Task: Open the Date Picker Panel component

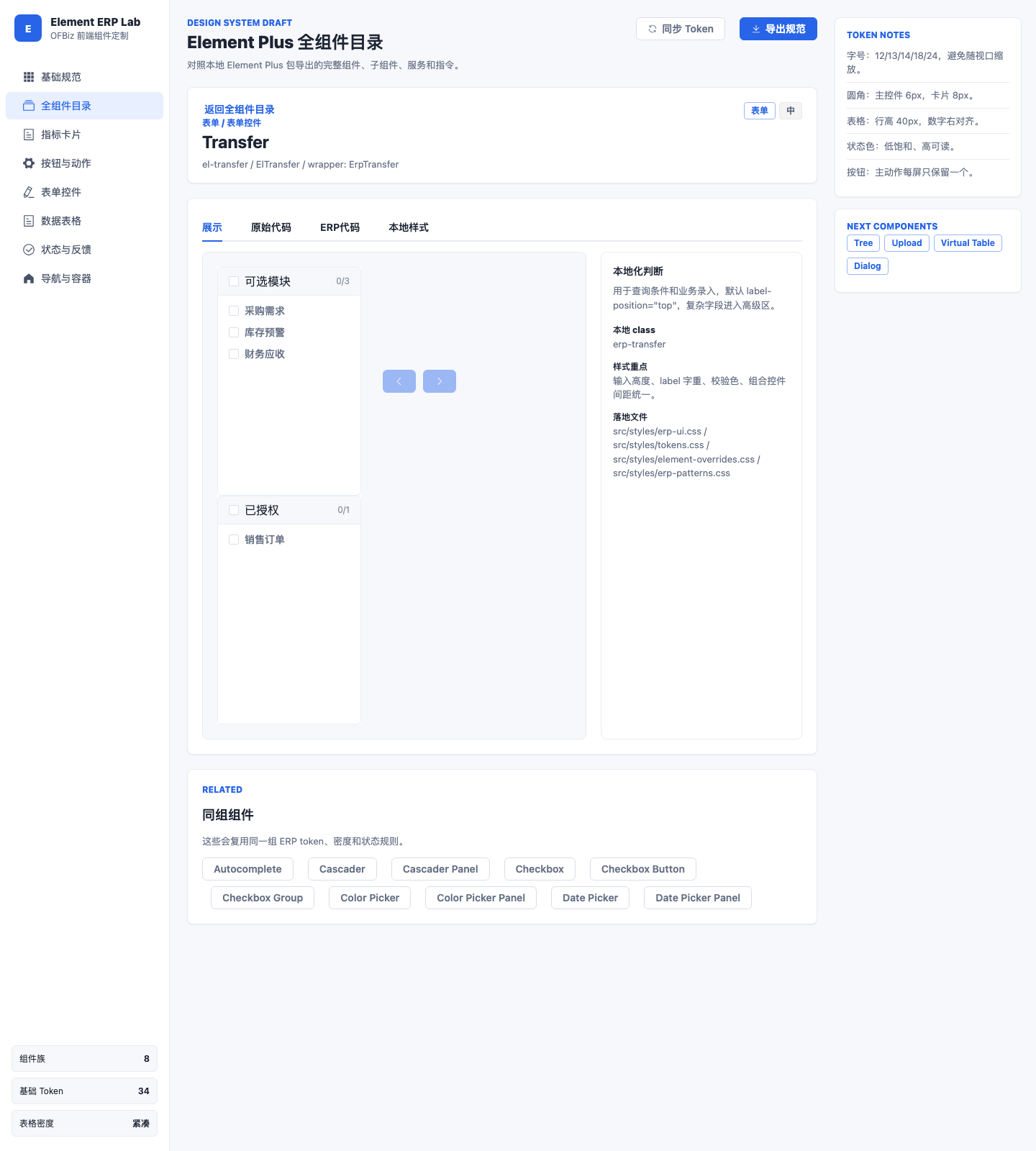Action: [x=698, y=898]
